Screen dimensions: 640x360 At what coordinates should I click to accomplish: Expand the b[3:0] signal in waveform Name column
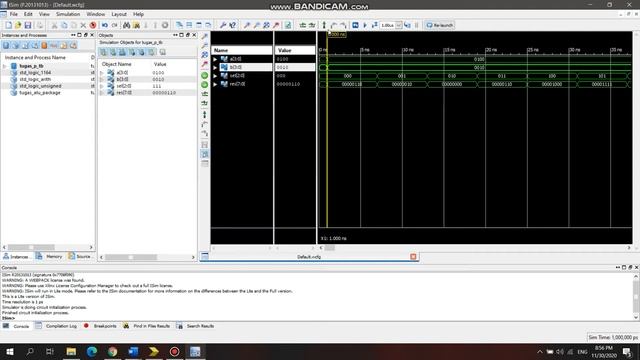[x=215, y=67]
